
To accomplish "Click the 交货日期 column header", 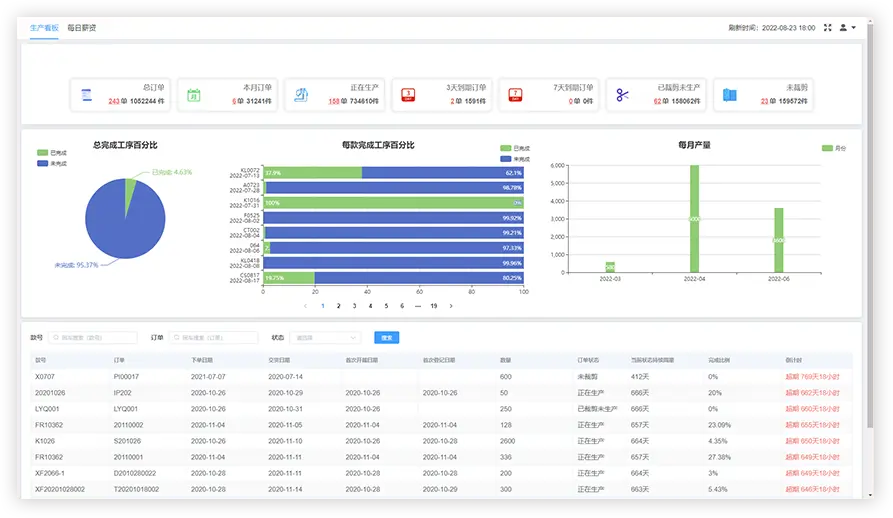I will 279,360.
